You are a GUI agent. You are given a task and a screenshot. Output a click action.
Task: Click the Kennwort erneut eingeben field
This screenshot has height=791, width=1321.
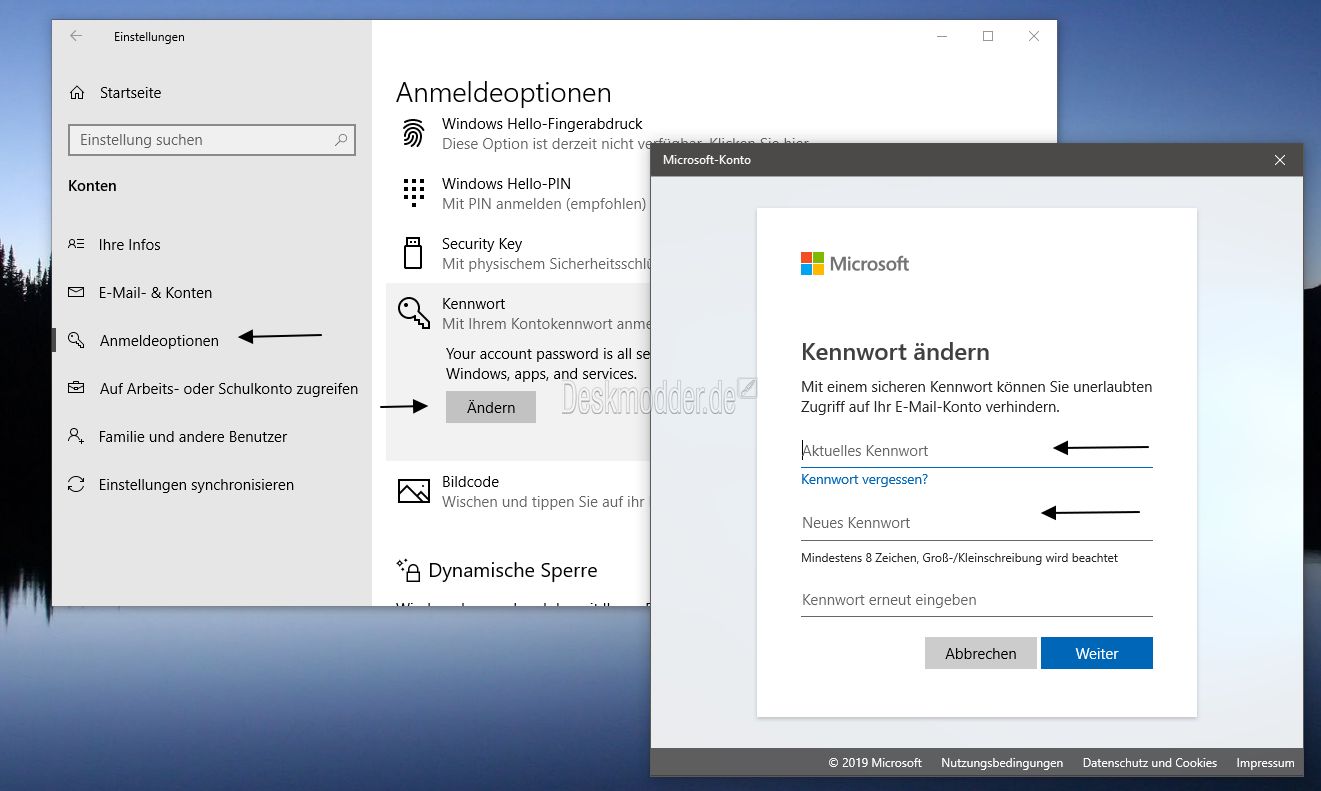(x=977, y=600)
